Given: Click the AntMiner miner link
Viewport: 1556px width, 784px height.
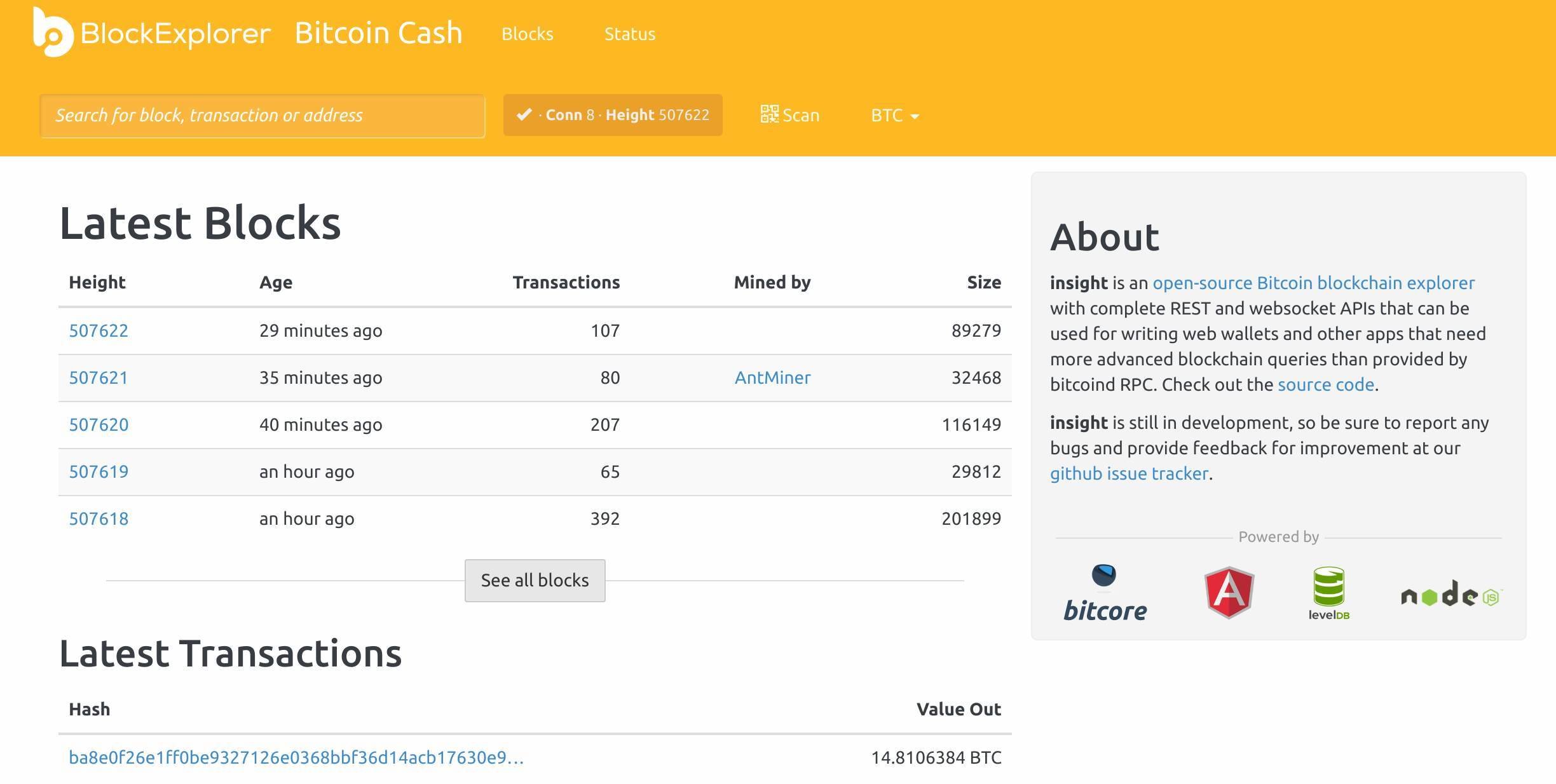Looking at the screenshot, I should click(x=772, y=377).
